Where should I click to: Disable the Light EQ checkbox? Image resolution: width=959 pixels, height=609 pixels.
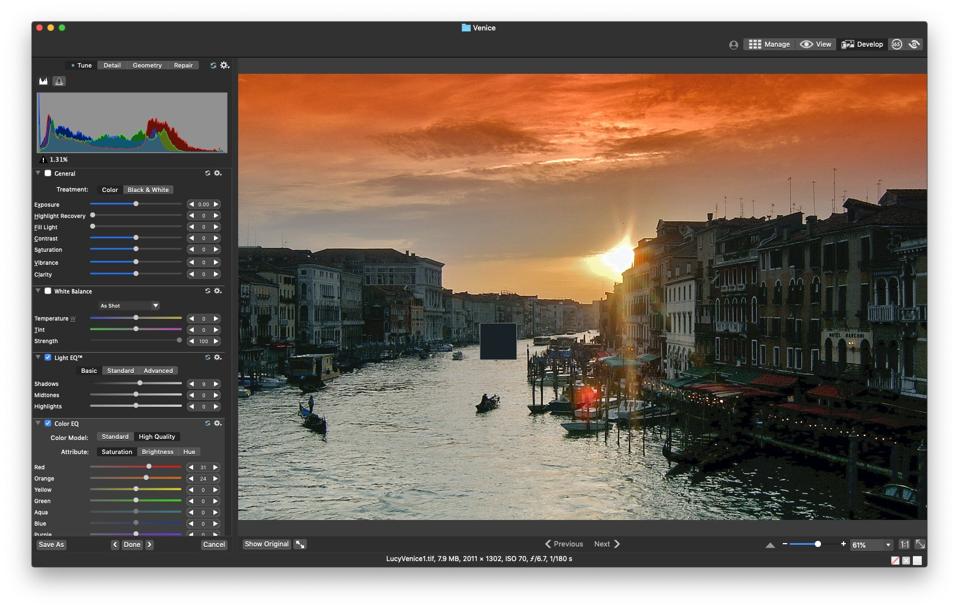[x=47, y=357]
